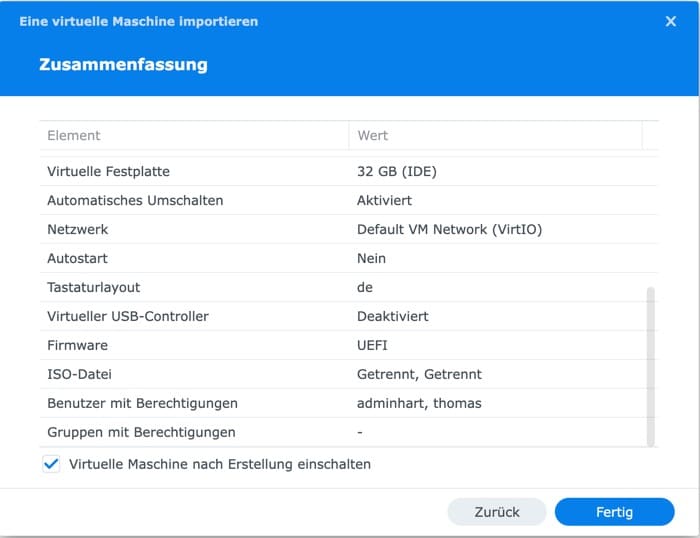Toggle 'Virtuelle Maschine nach Erstellung einschalten' checkbox

tap(52, 464)
